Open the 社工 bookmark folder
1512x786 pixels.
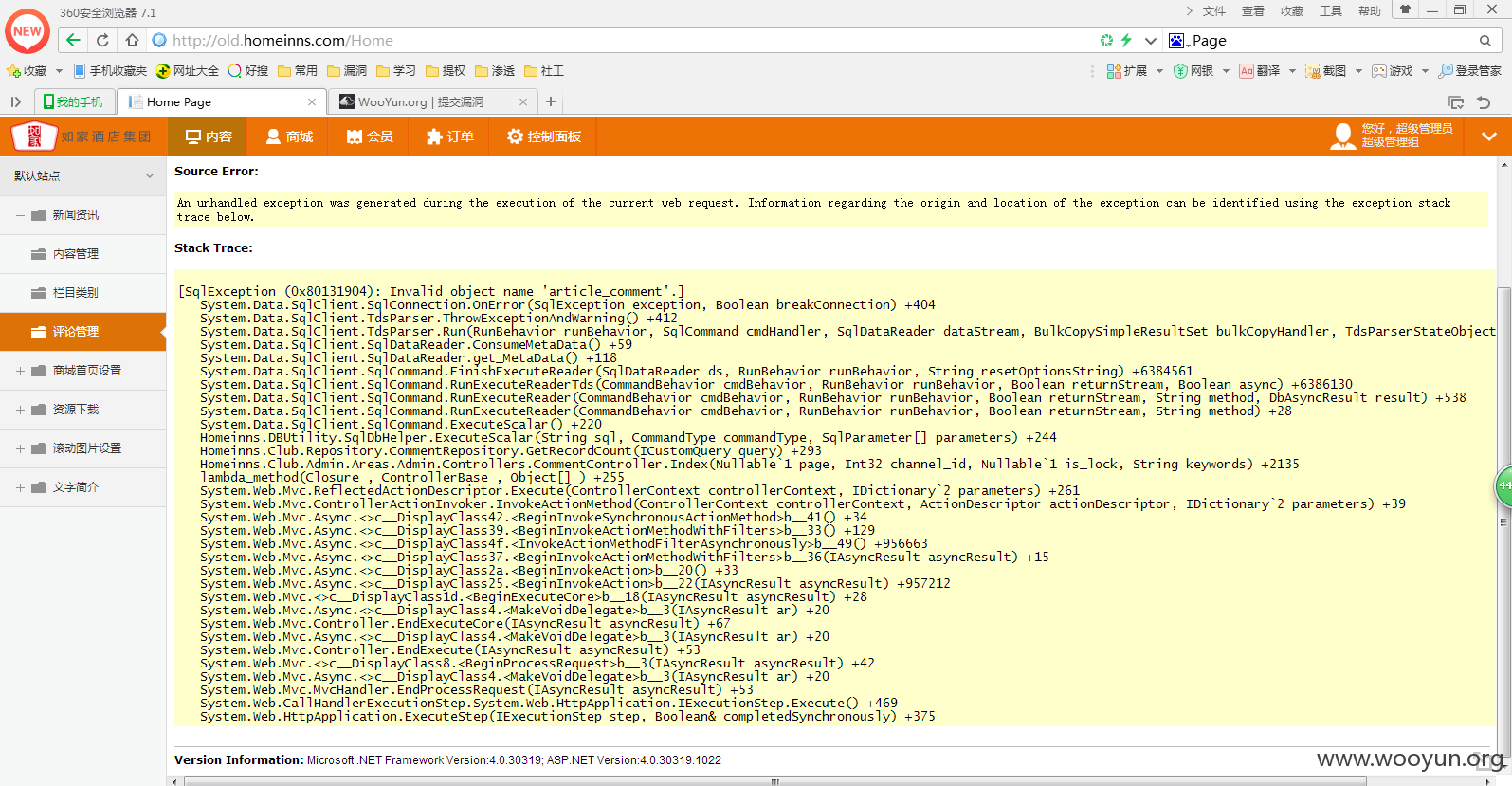point(544,71)
